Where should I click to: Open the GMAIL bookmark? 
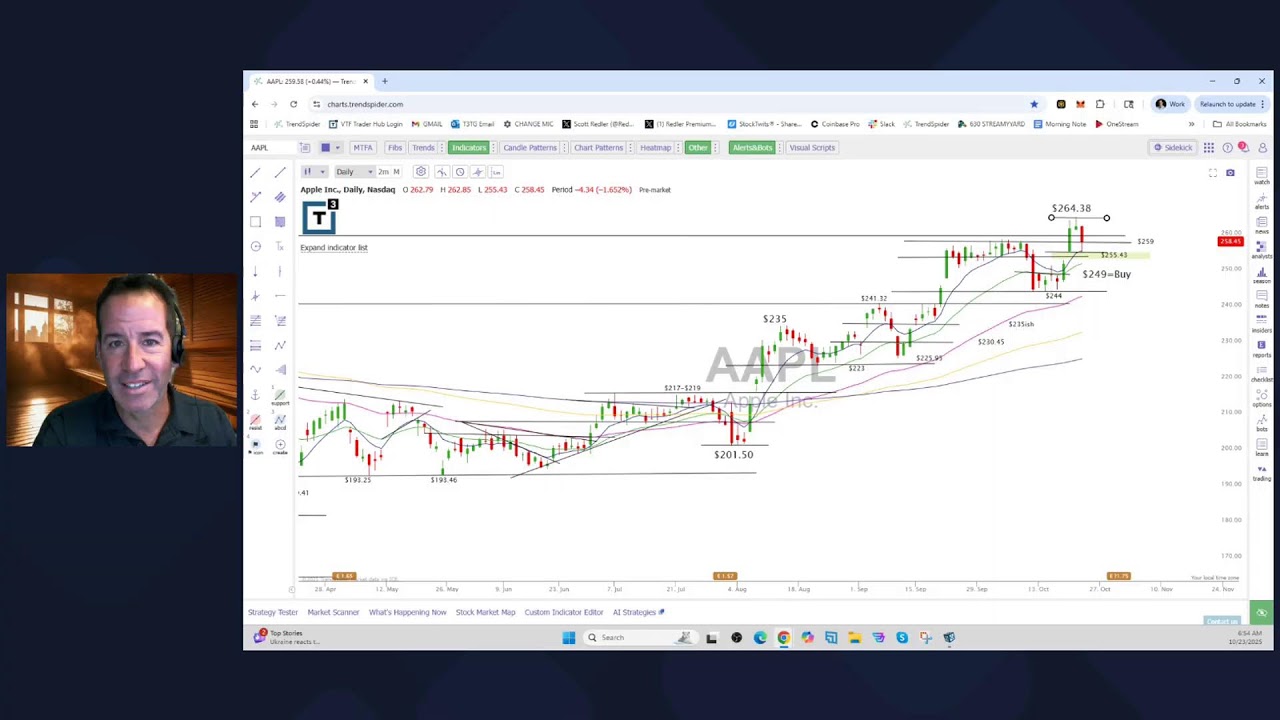tap(427, 124)
